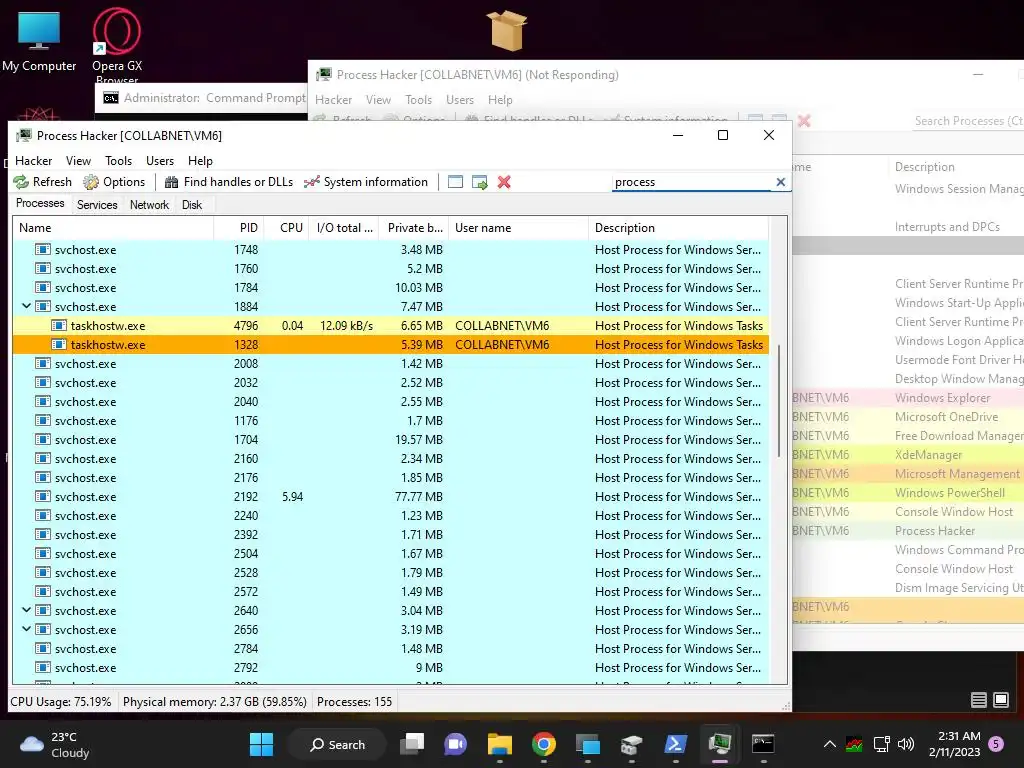Open the Hacker menu in the front window
Viewport: 1024px width, 768px height.
point(33,161)
